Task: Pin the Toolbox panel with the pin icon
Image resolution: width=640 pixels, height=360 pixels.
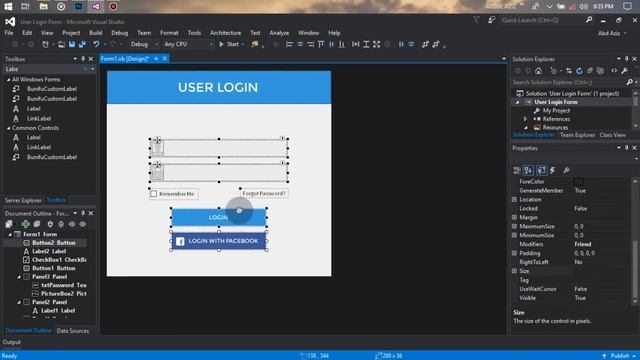Action: (83, 59)
